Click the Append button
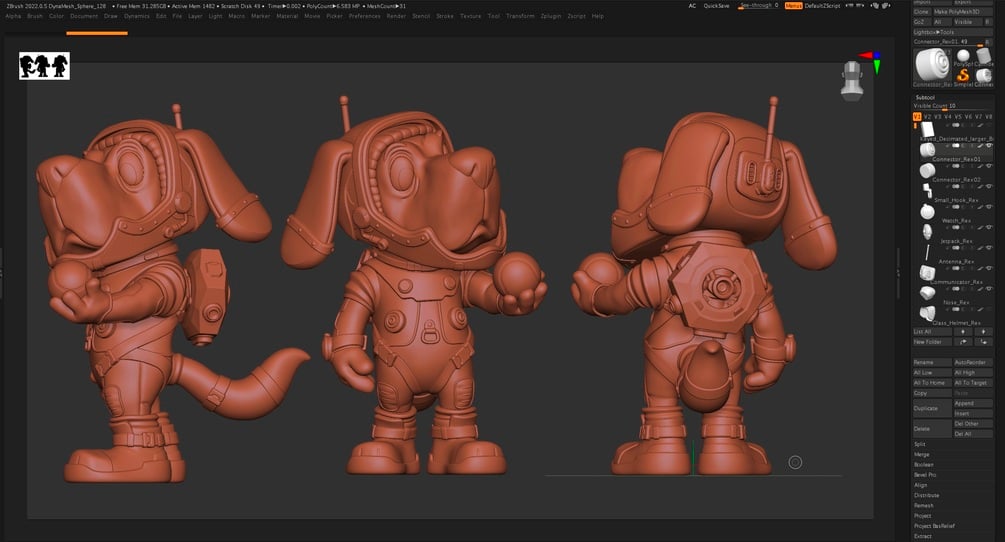The image size is (1005, 542). tap(973, 404)
